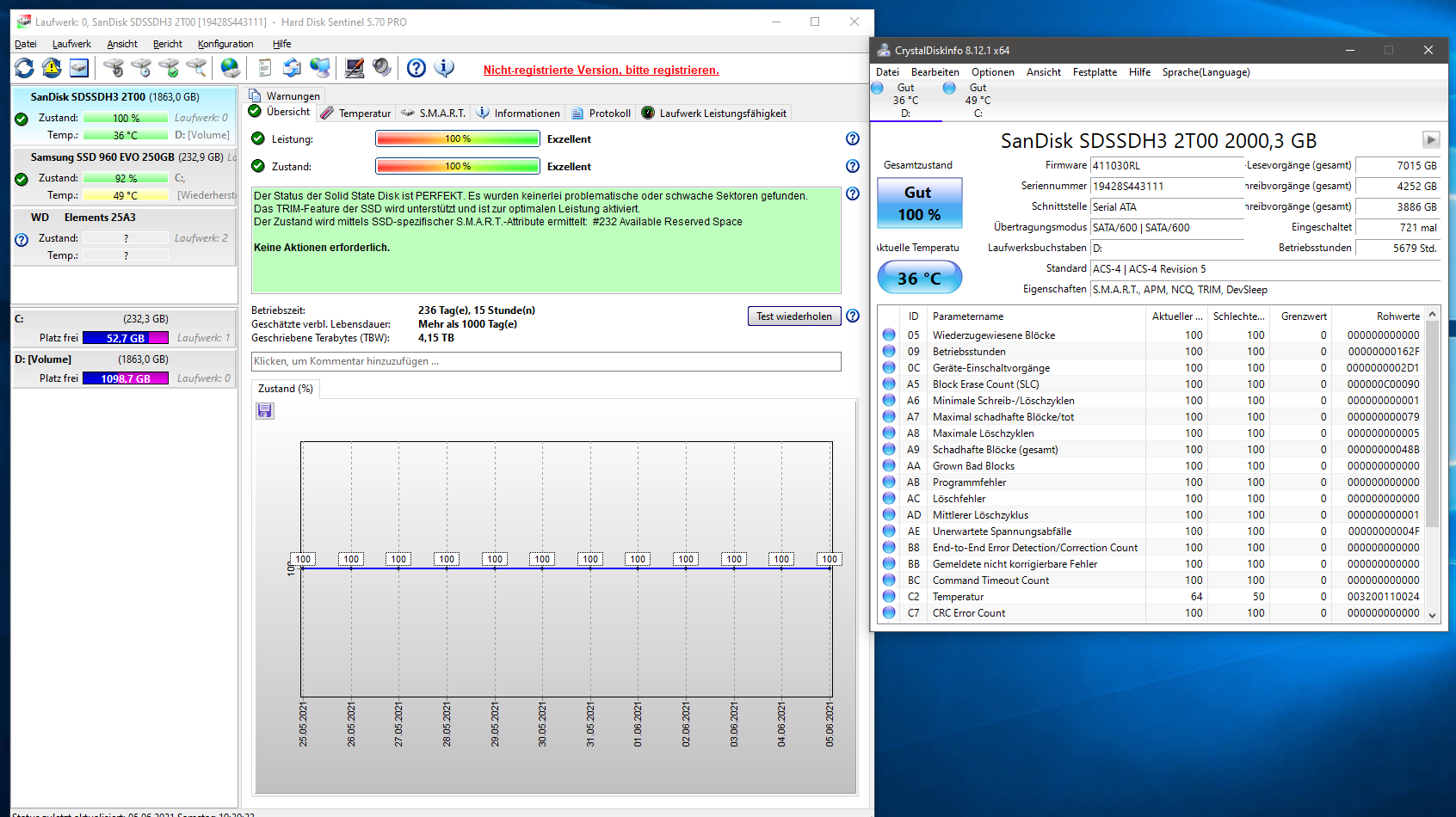Select the Samsung SSD 960 EVO 250GB drive

pos(125,175)
